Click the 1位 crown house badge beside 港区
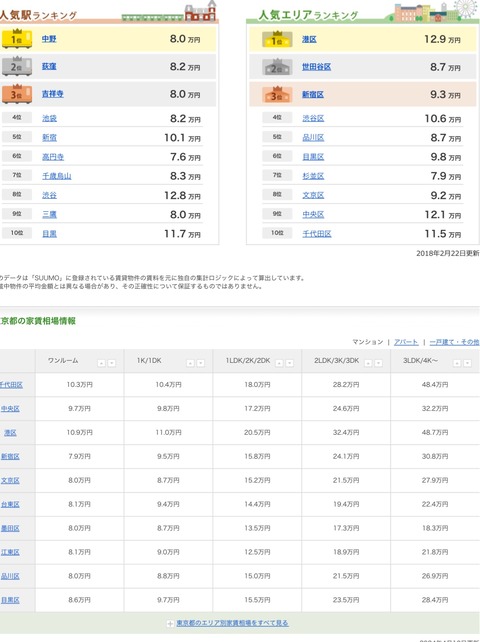 pyautogui.click(x=277, y=39)
